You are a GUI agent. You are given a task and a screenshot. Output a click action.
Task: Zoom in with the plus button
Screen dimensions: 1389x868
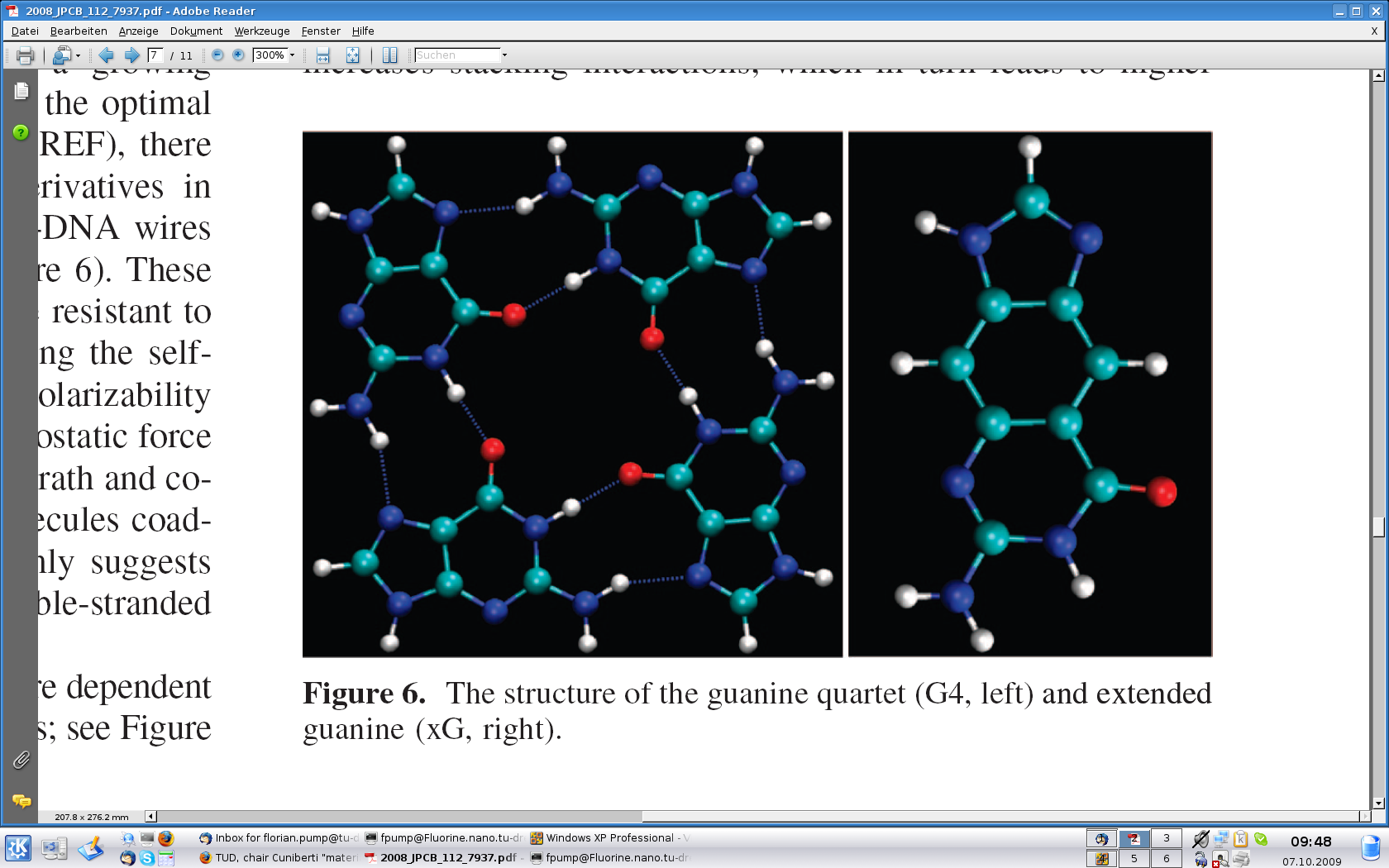(238, 55)
